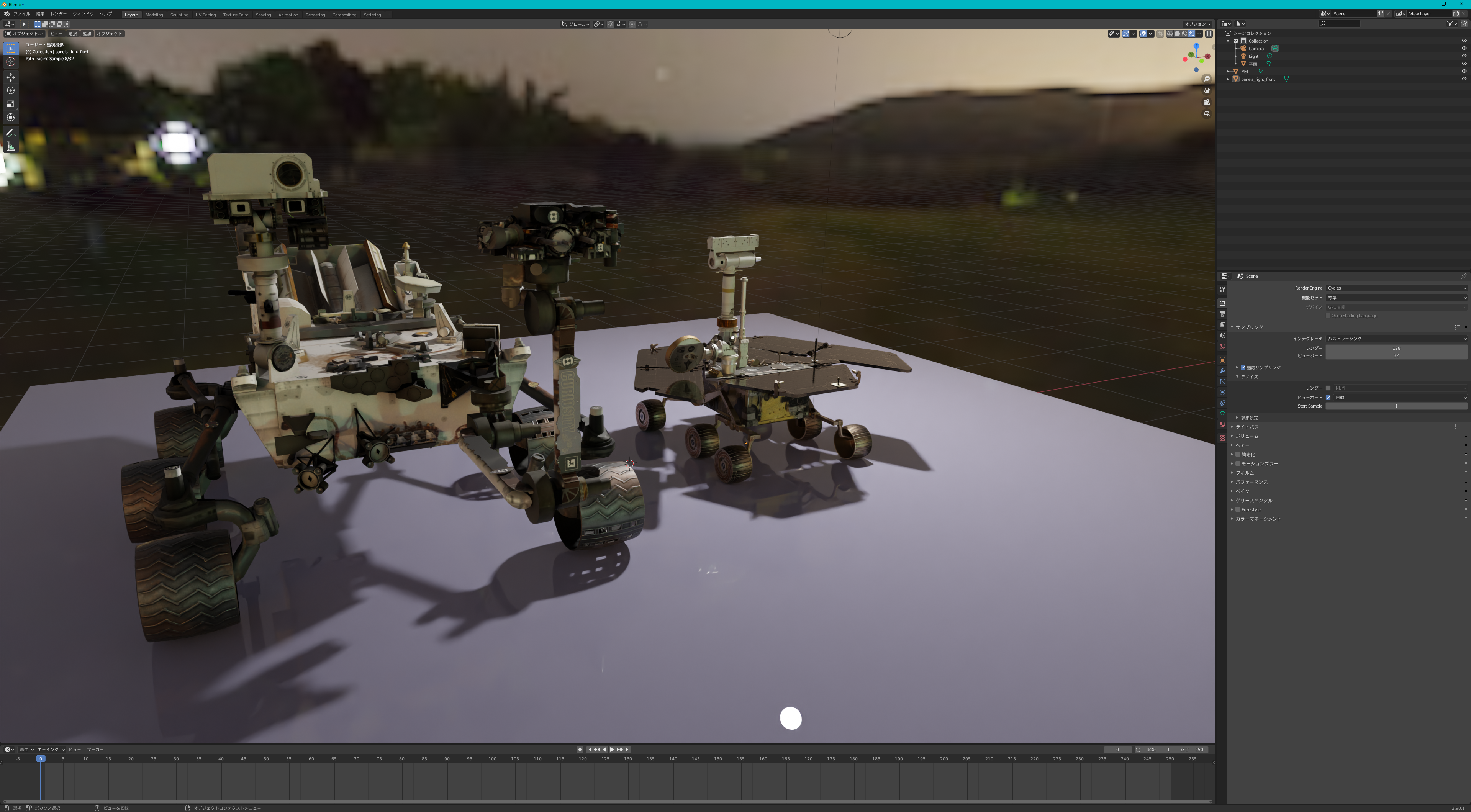1471x812 pixels.
Task: Select the Scale tool in toolbar
Action: 10,104
